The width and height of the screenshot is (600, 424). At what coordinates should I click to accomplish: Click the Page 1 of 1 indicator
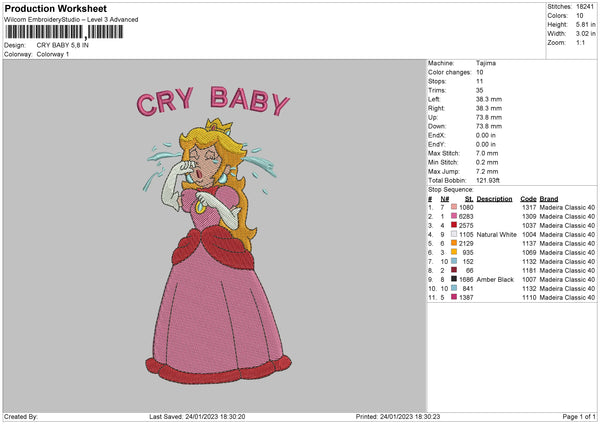pyautogui.click(x=579, y=416)
